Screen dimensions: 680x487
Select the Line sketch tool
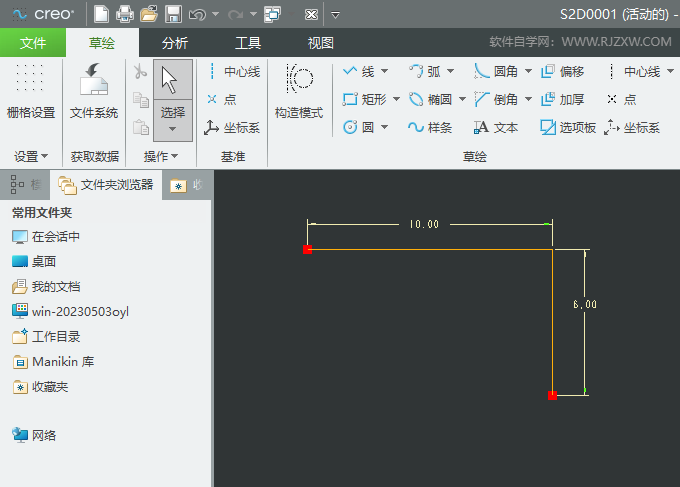[x=359, y=72]
